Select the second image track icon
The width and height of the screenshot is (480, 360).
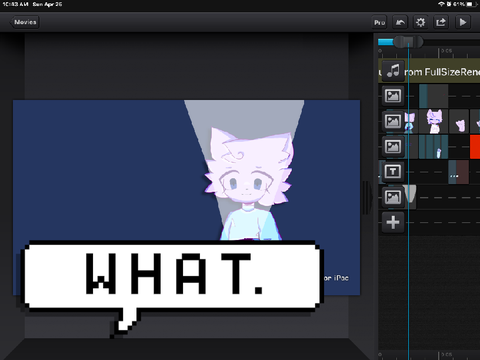point(393,121)
